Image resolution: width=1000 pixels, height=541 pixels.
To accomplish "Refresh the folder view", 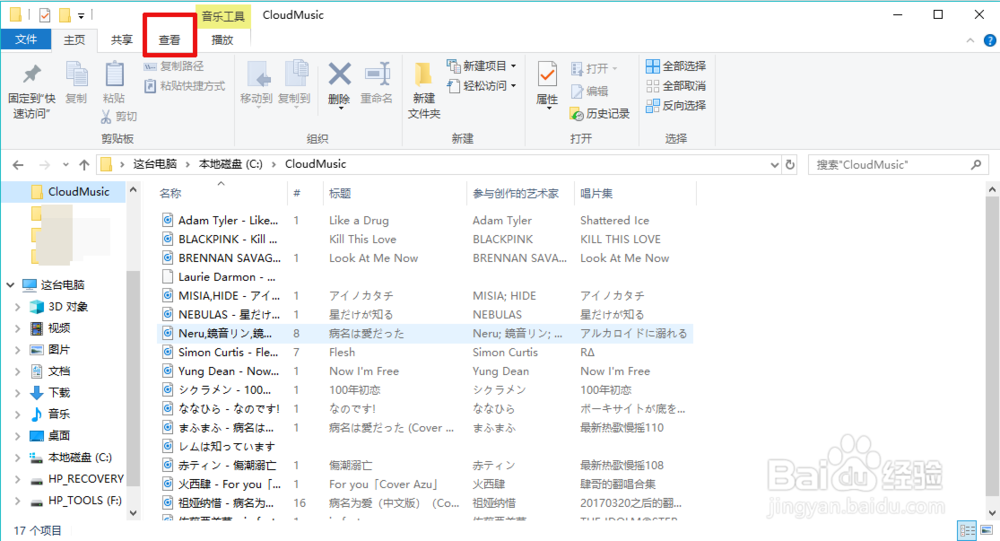I will (790, 165).
